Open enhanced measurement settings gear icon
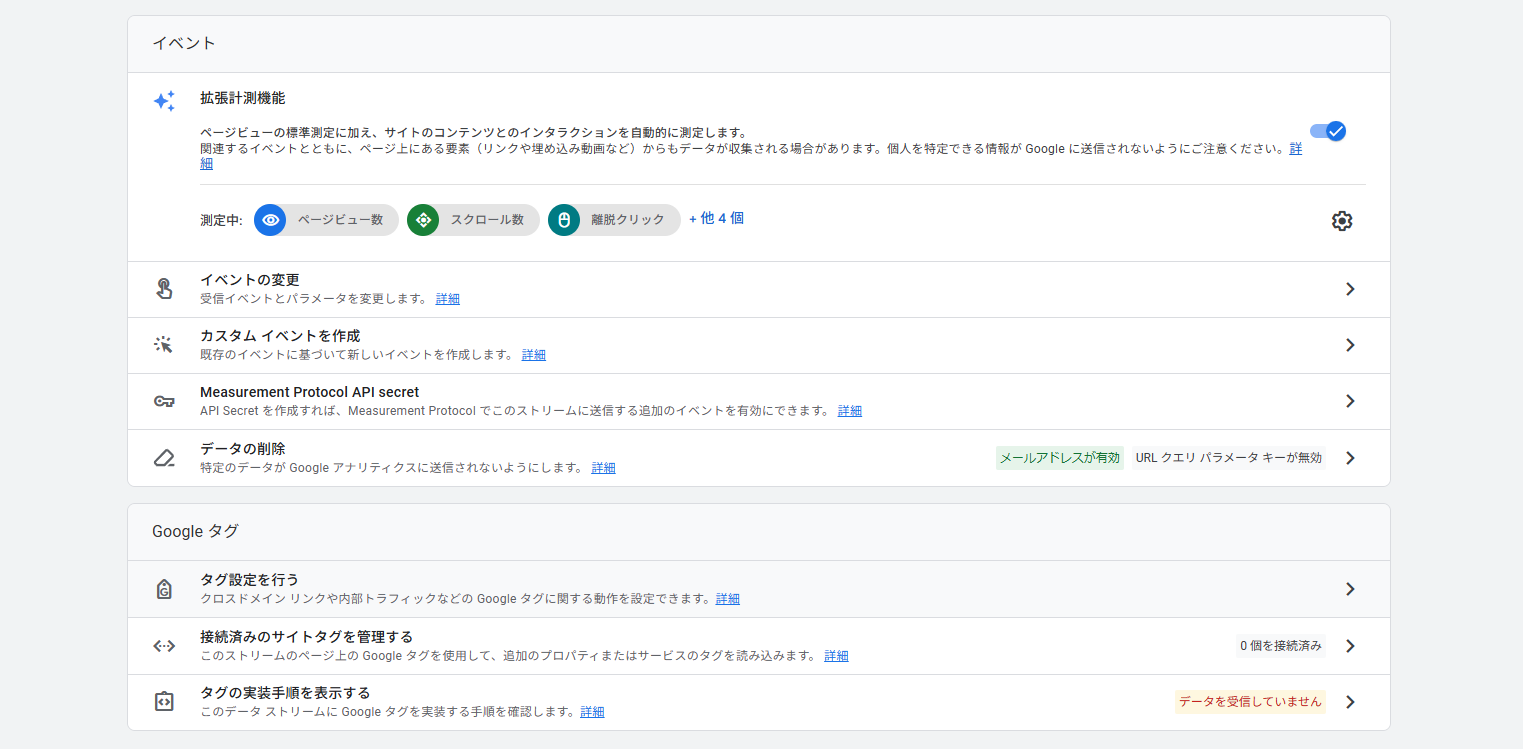Image resolution: width=1523 pixels, height=749 pixels. pos(1342,221)
